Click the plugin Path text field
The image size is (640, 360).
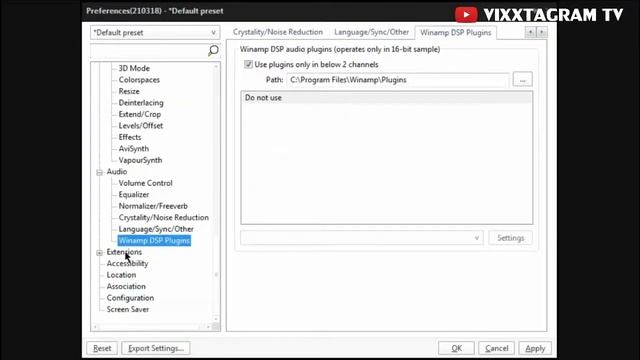398,80
